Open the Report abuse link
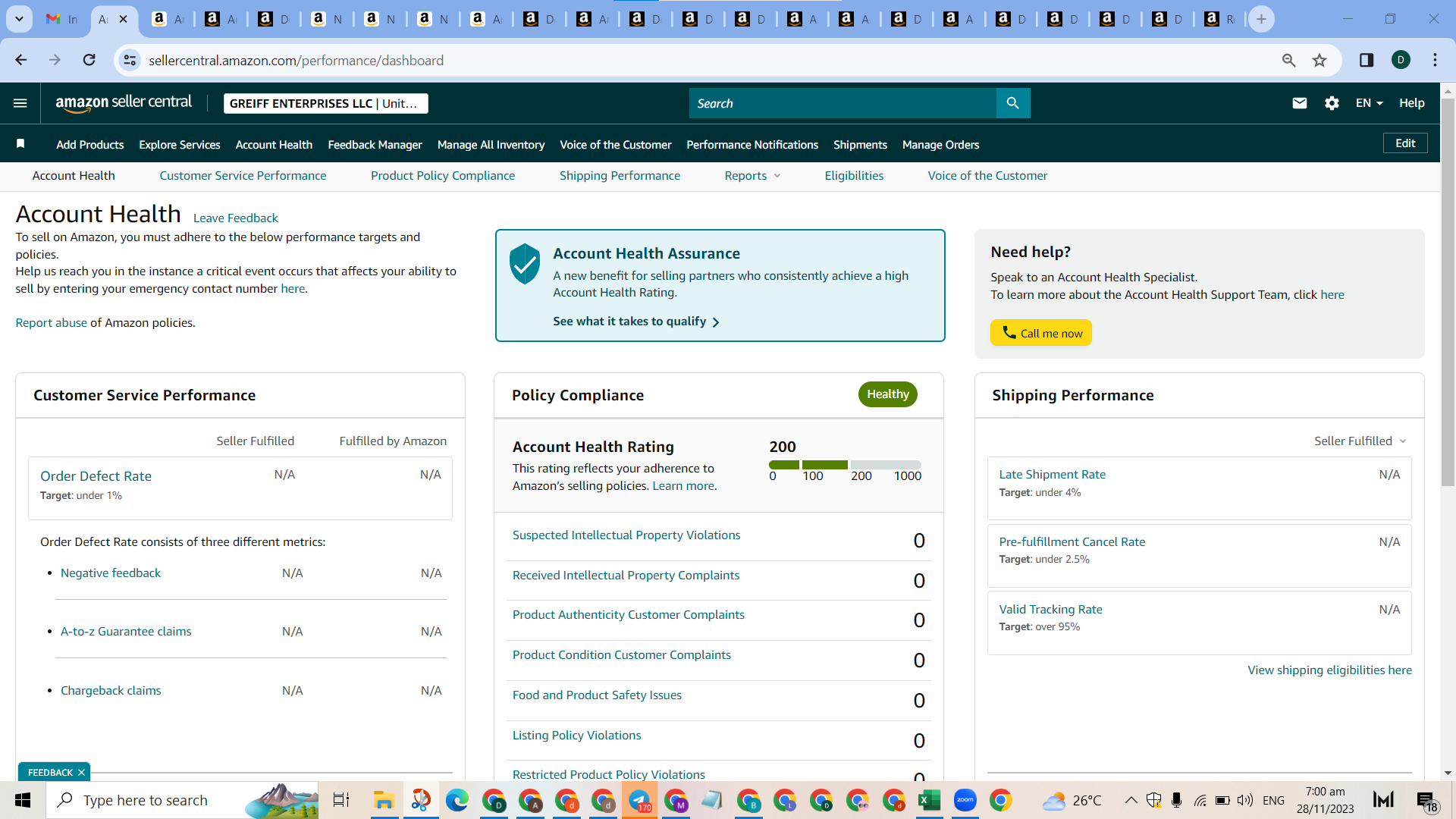1456x819 pixels. 52,323
